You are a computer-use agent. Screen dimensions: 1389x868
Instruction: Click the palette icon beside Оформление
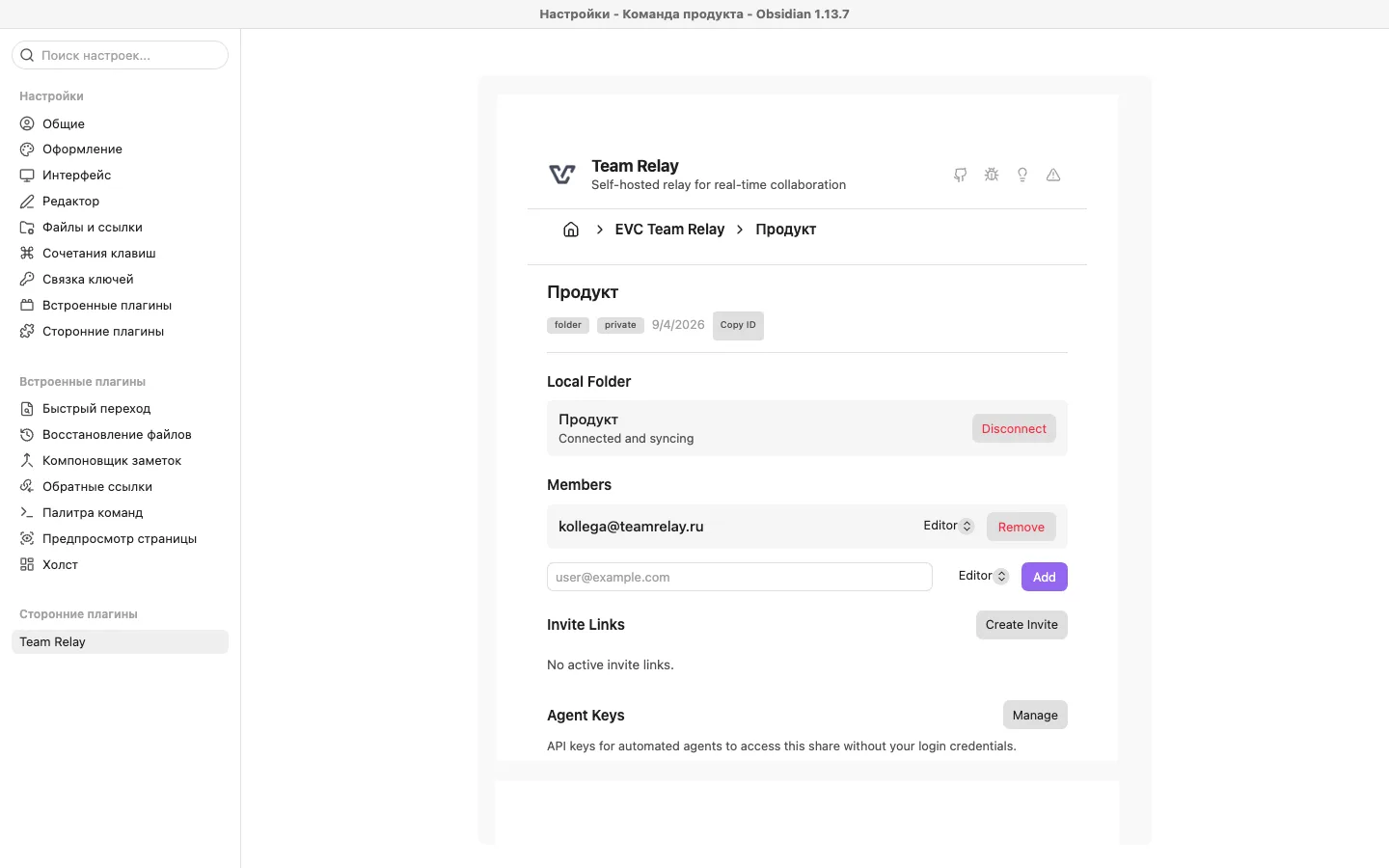(27, 149)
